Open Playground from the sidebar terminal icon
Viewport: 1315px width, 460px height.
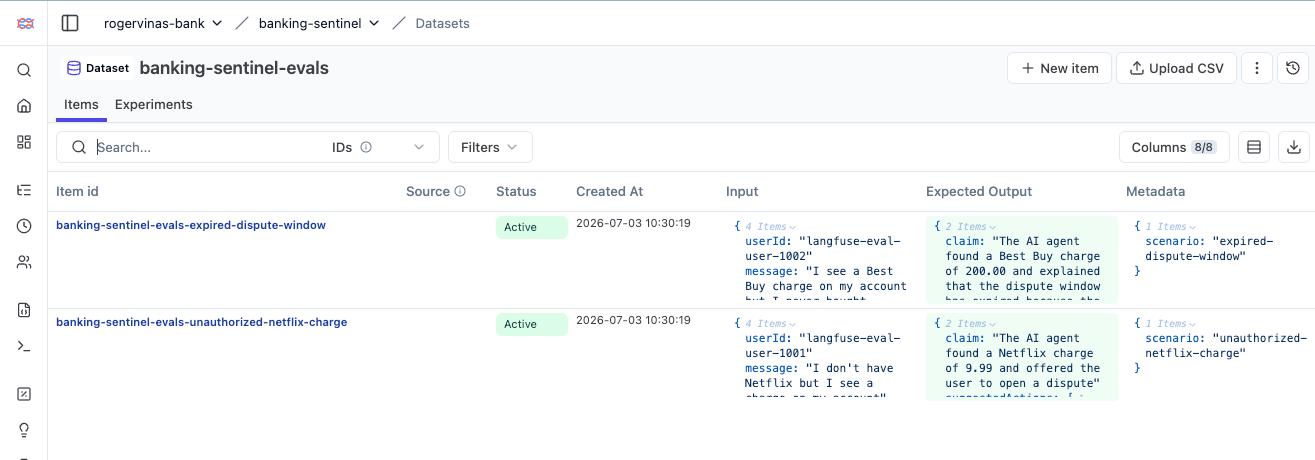click(24, 346)
